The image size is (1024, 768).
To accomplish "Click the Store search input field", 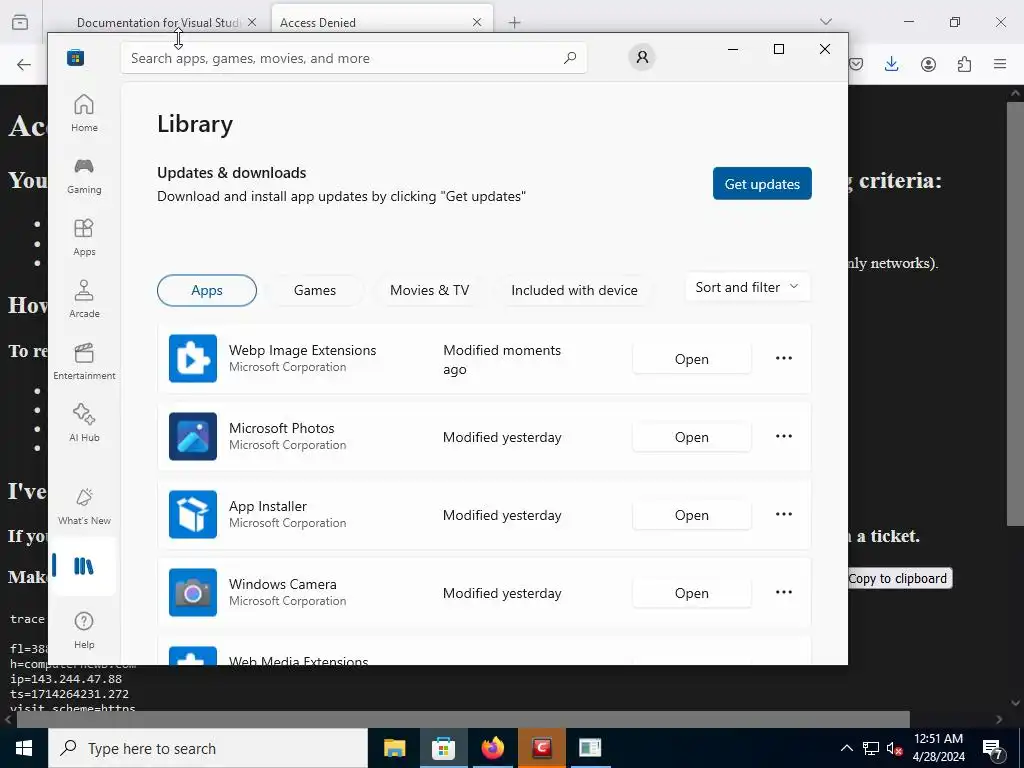I will click(353, 58).
